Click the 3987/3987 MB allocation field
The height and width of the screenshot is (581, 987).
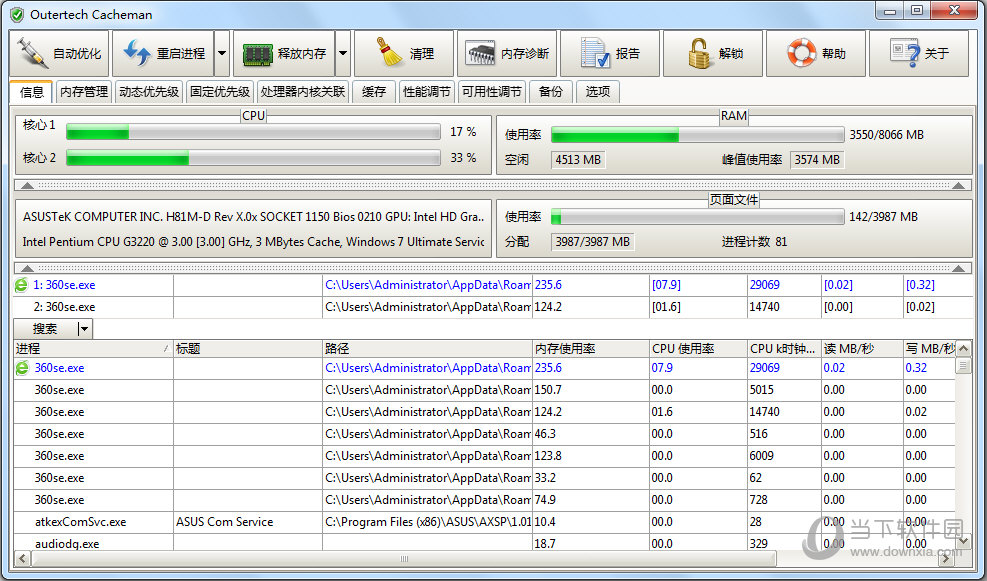pyautogui.click(x=592, y=242)
